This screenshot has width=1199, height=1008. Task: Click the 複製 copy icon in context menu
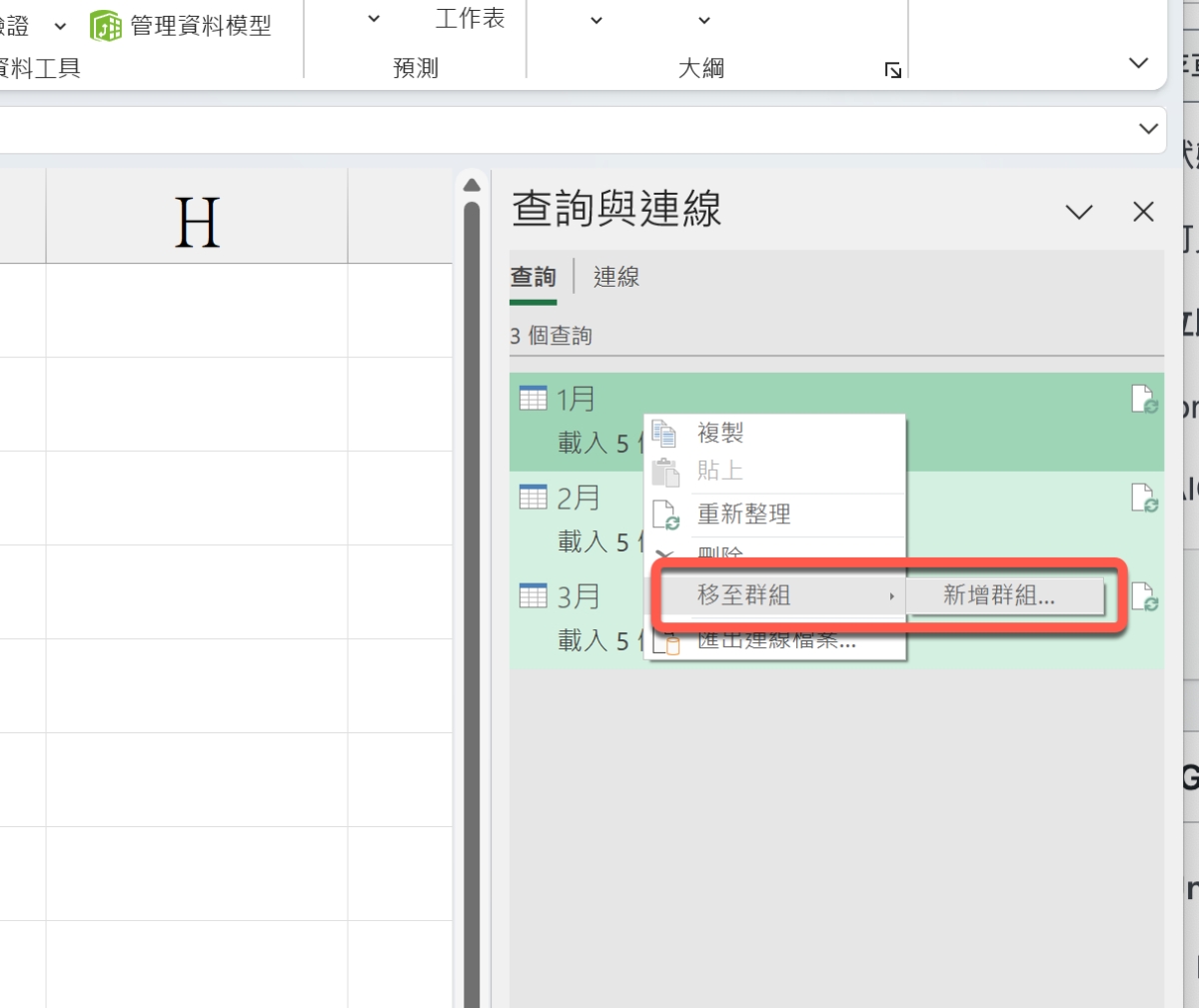[664, 433]
